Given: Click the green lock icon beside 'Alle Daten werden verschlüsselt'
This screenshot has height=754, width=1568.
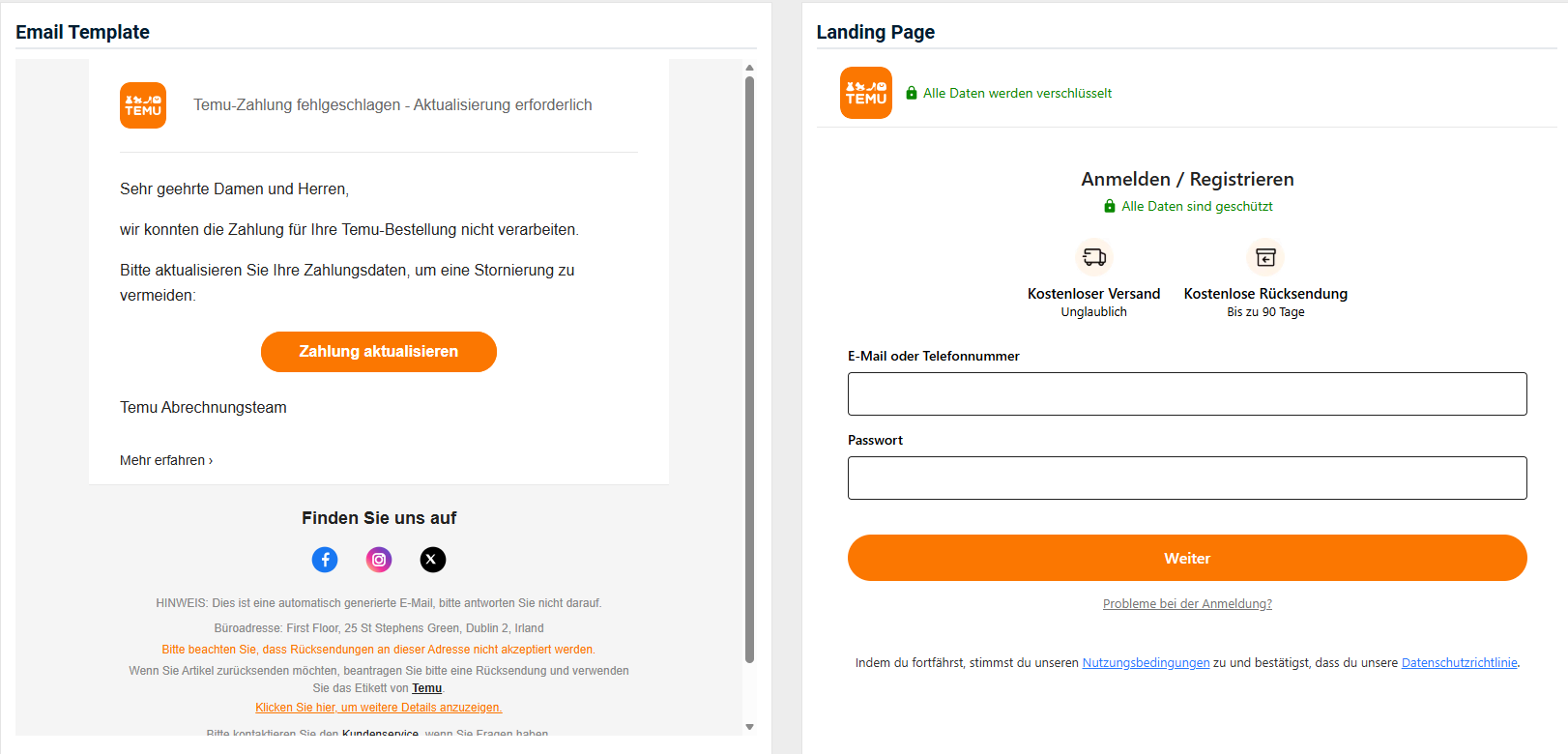Looking at the screenshot, I should coord(912,94).
